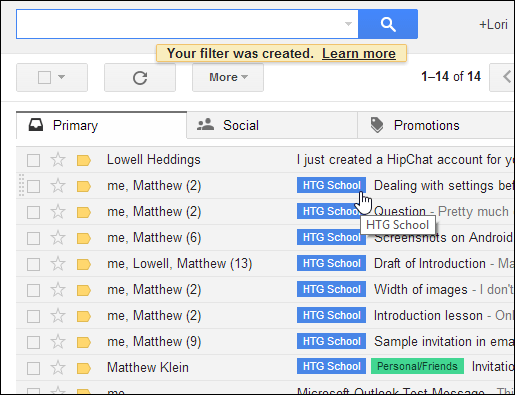Tick checkbox for Dealing with settings email
The image size is (515, 395).
(33, 186)
